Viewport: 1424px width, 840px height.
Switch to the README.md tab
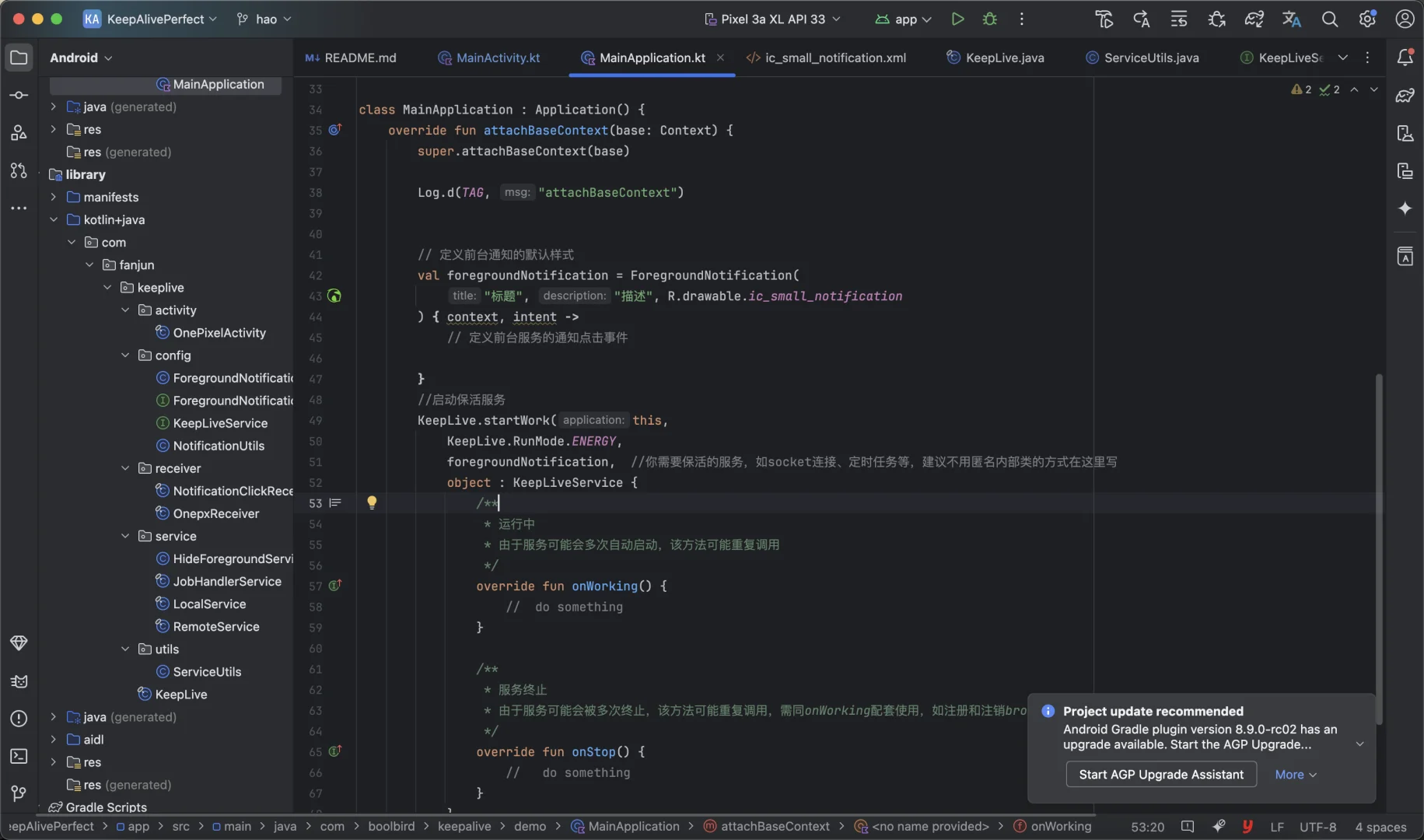tap(351, 58)
